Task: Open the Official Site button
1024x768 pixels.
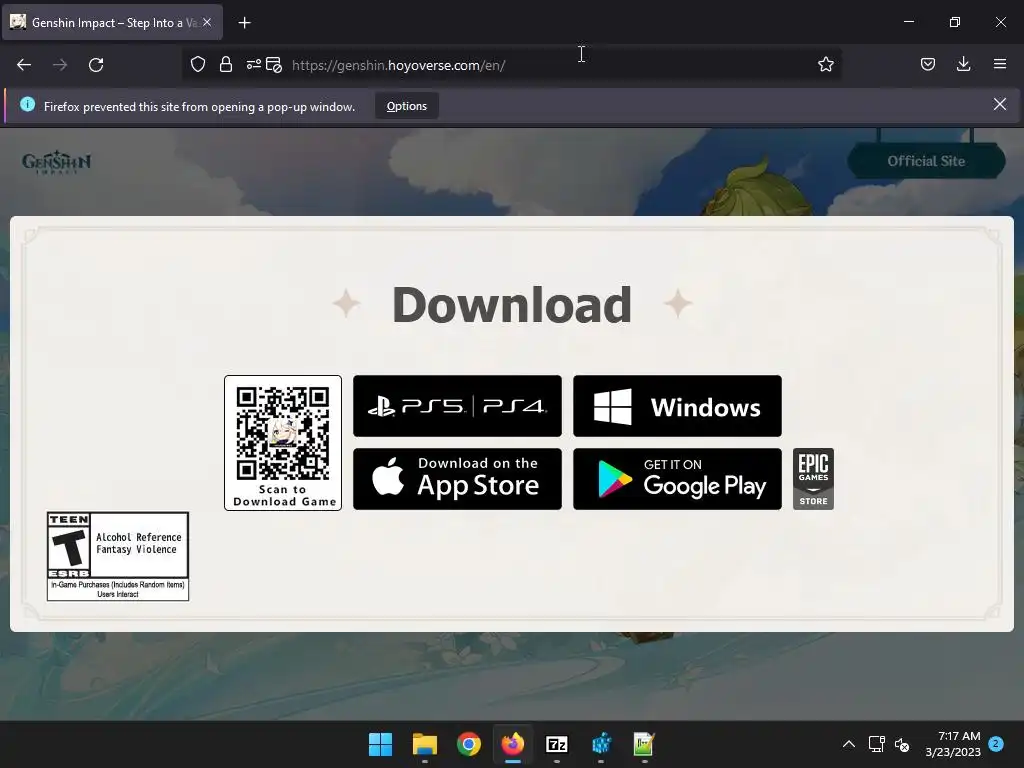Action: click(926, 161)
